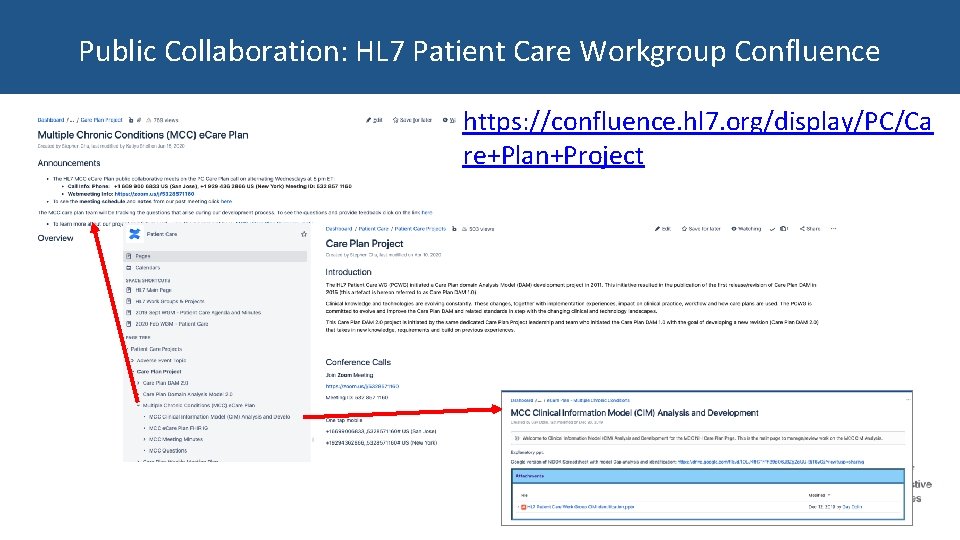Click Dashboard breadcrumb on MCC eCare Plan page
Image resolution: width=960 pixels, height=540 pixels.
(x=51, y=120)
